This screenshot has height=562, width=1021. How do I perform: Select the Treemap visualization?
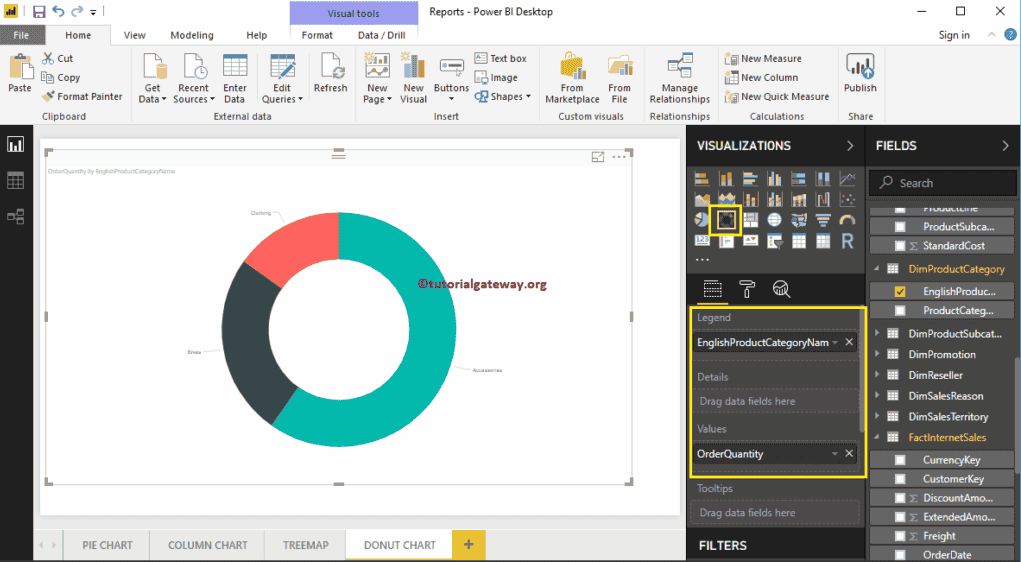(750, 220)
